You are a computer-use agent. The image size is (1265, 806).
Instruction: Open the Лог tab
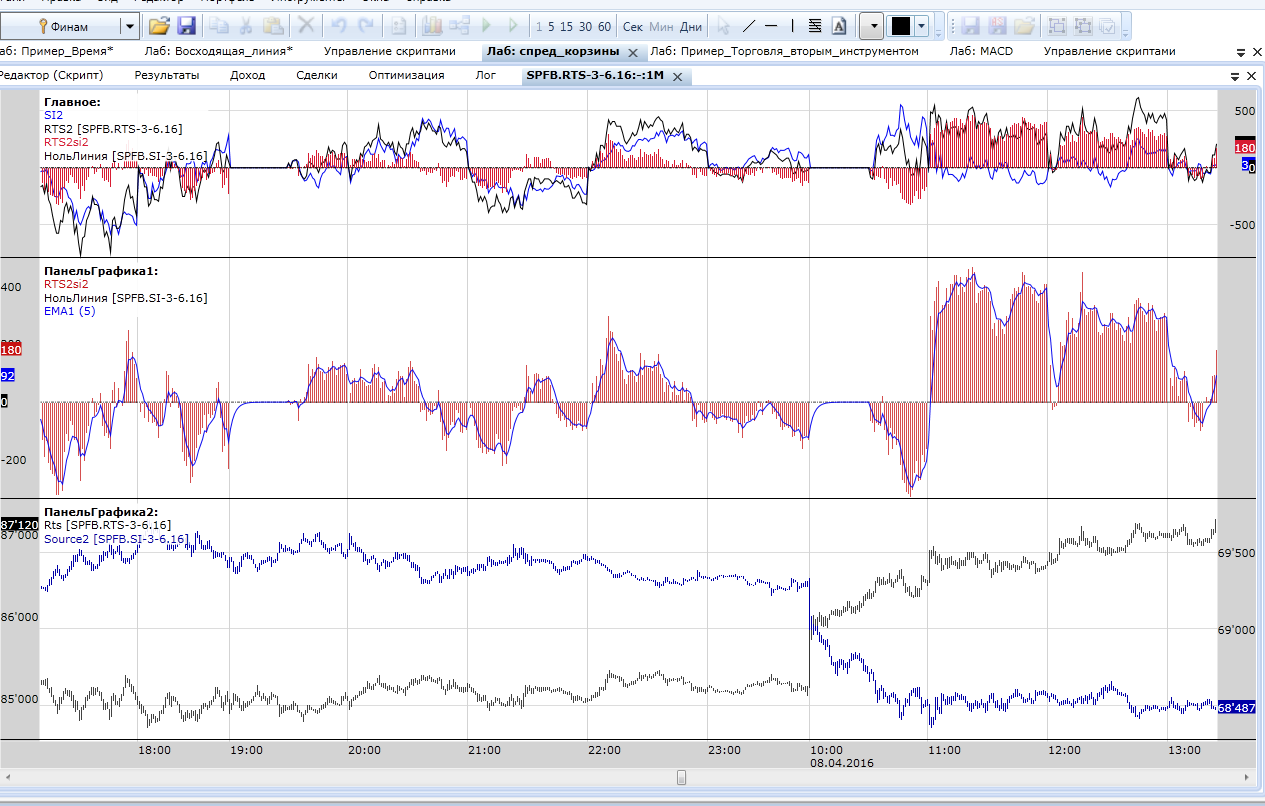pos(485,75)
